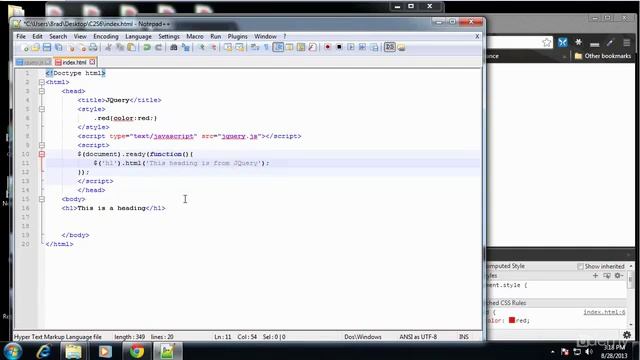This screenshot has height=360, width=640.
Task: Click the Paste clipboard icon
Action: 131,47
